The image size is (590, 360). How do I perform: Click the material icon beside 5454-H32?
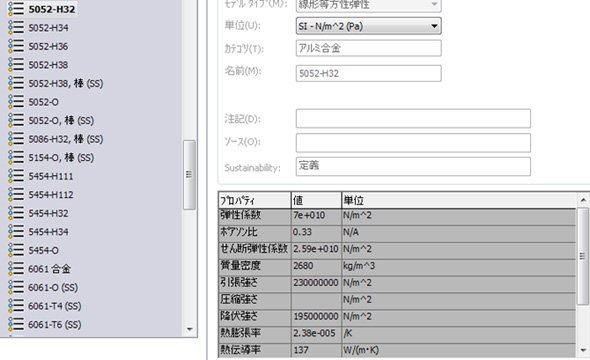(16, 213)
